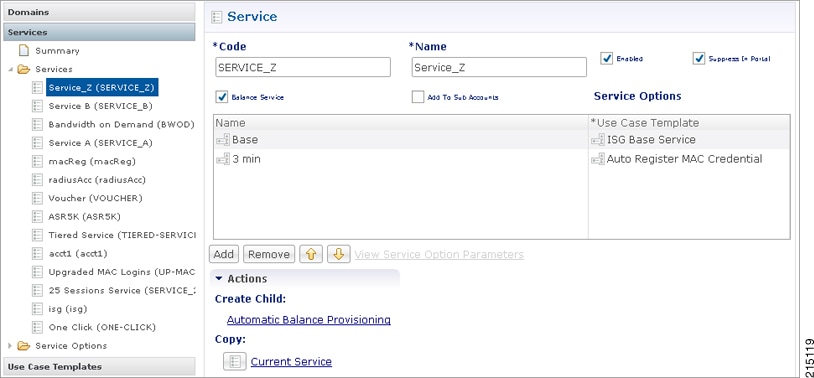Click the Copy Current Service icon
The width and height of the screenshot is (814, 378).
click(x=235, y=361)
